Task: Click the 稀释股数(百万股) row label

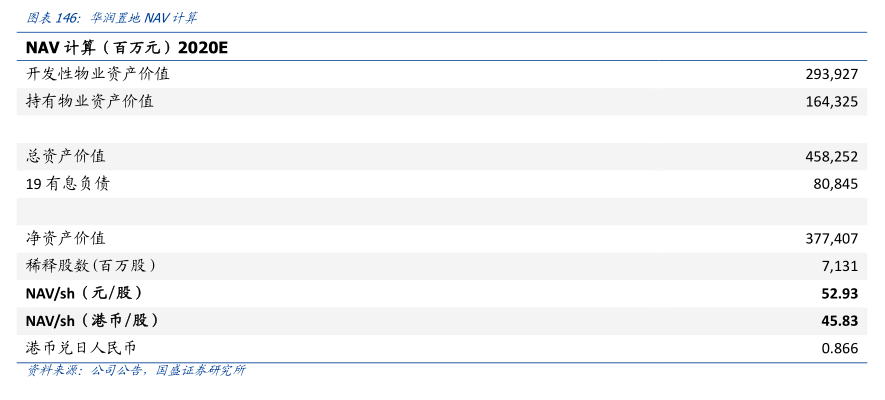Action: pyautogui.click(x=90, y=265)
